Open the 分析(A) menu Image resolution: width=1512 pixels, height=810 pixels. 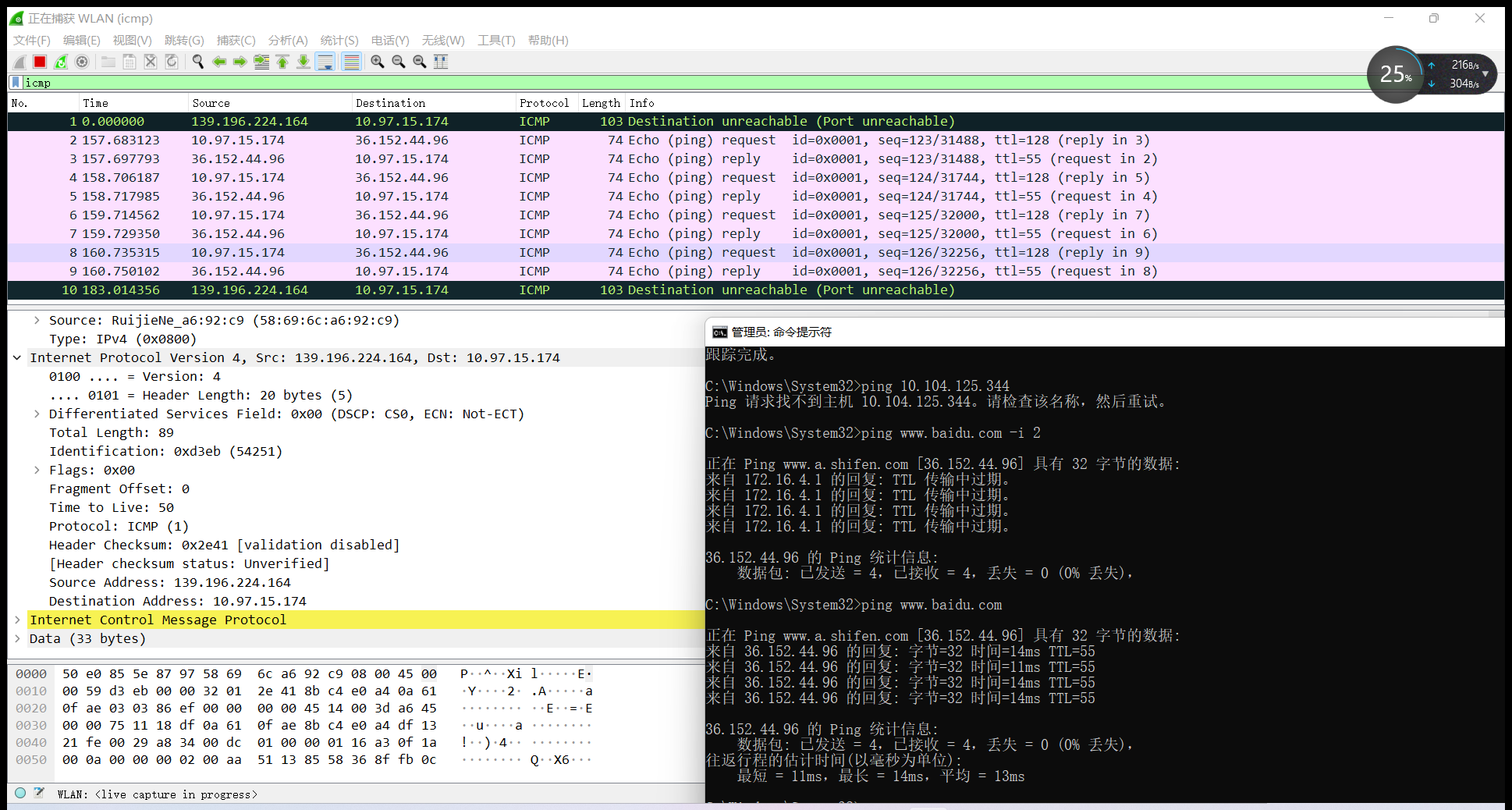tap(288, 40)
